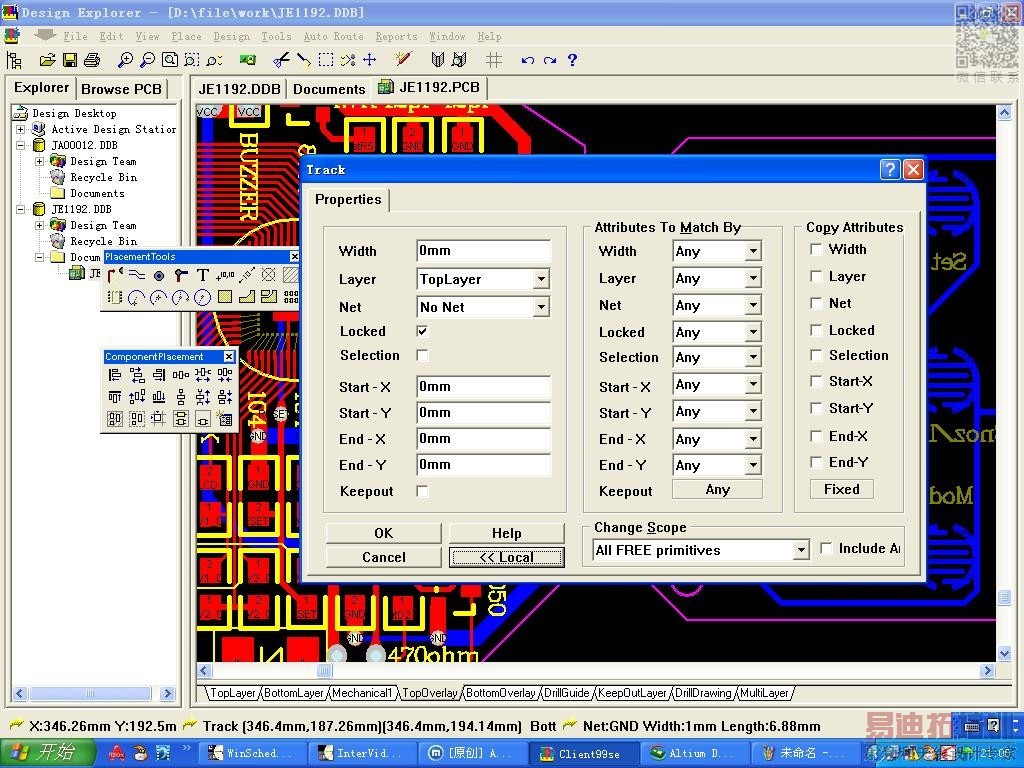Switch to the Browse PCB tab
This screenshot has width=1024, height=768.
pyautogui.click(x=121, y=88)
